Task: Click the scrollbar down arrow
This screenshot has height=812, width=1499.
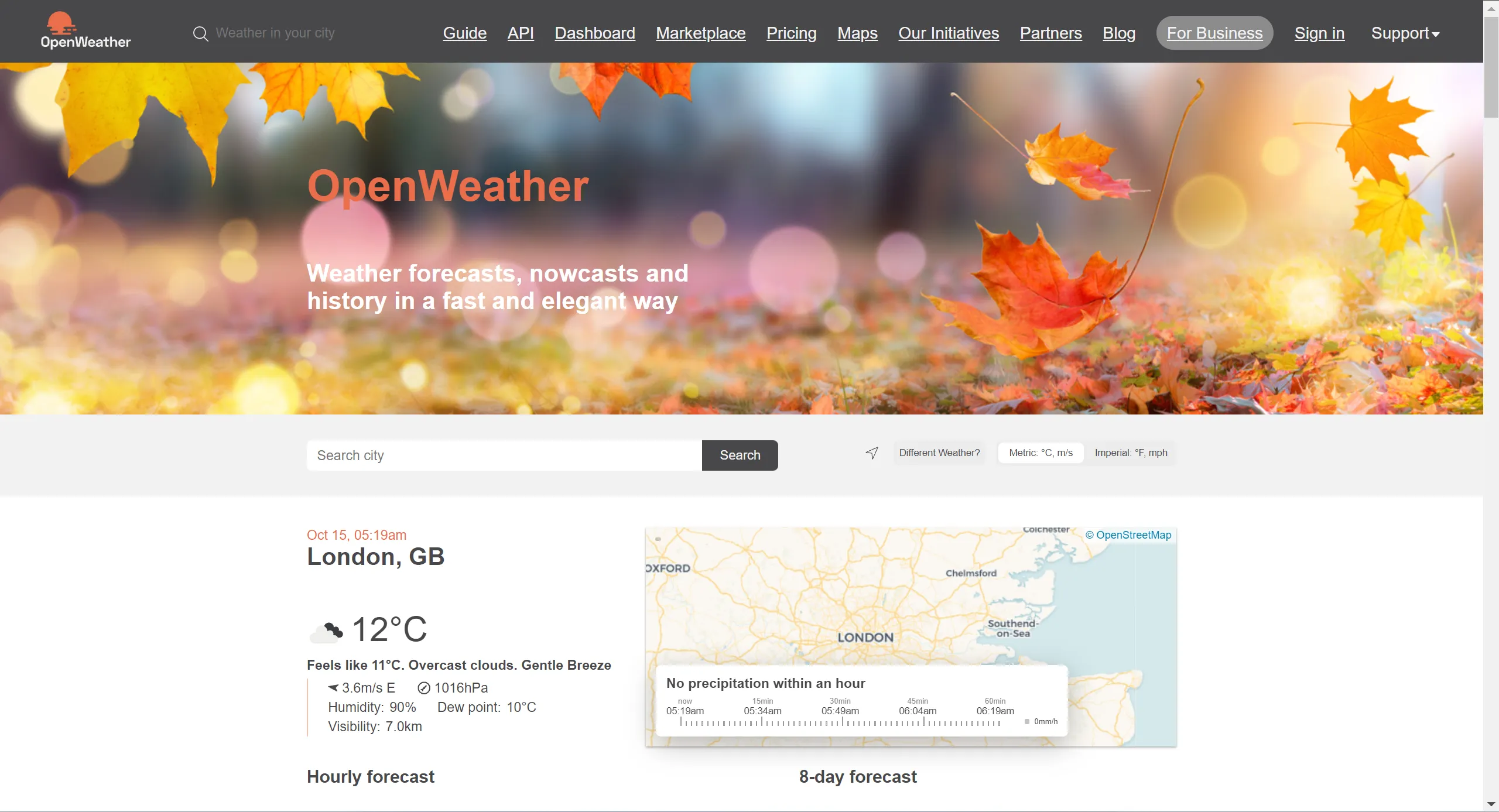Action: 1491,804
